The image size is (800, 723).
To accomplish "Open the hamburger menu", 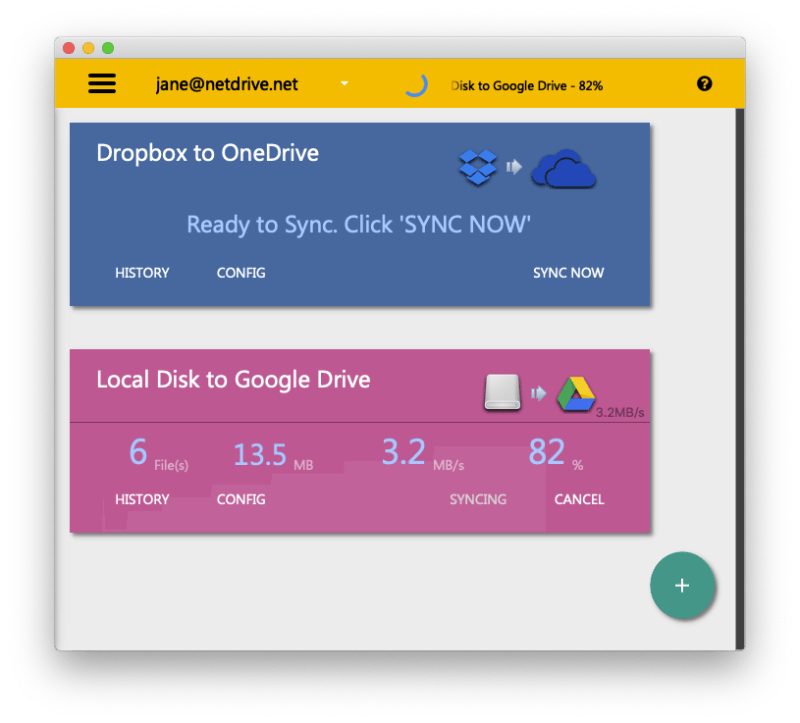I will click(102, 84).
